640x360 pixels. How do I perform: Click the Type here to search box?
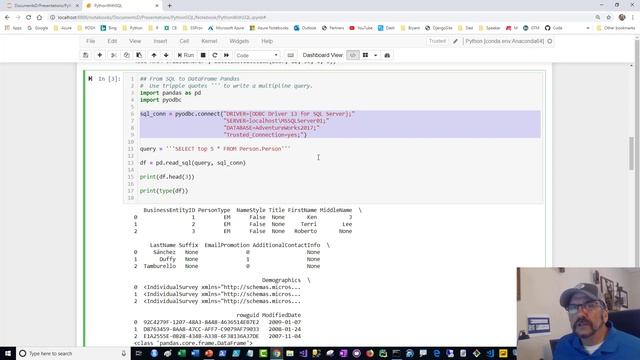point(73,353)
